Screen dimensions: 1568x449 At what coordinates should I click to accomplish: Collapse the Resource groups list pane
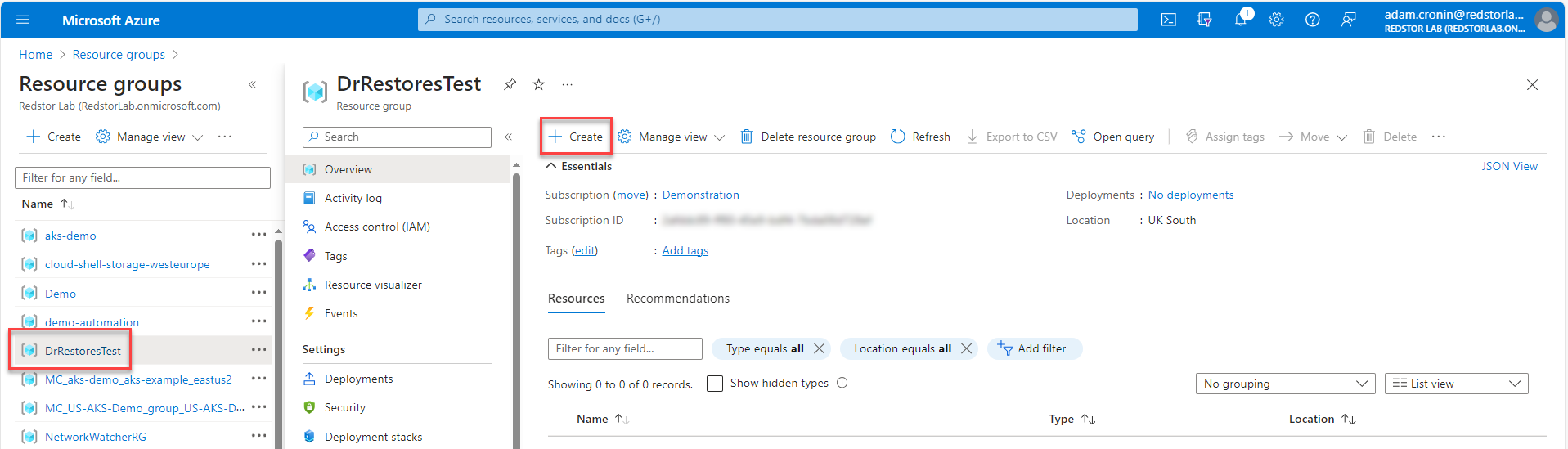(253, 84)
